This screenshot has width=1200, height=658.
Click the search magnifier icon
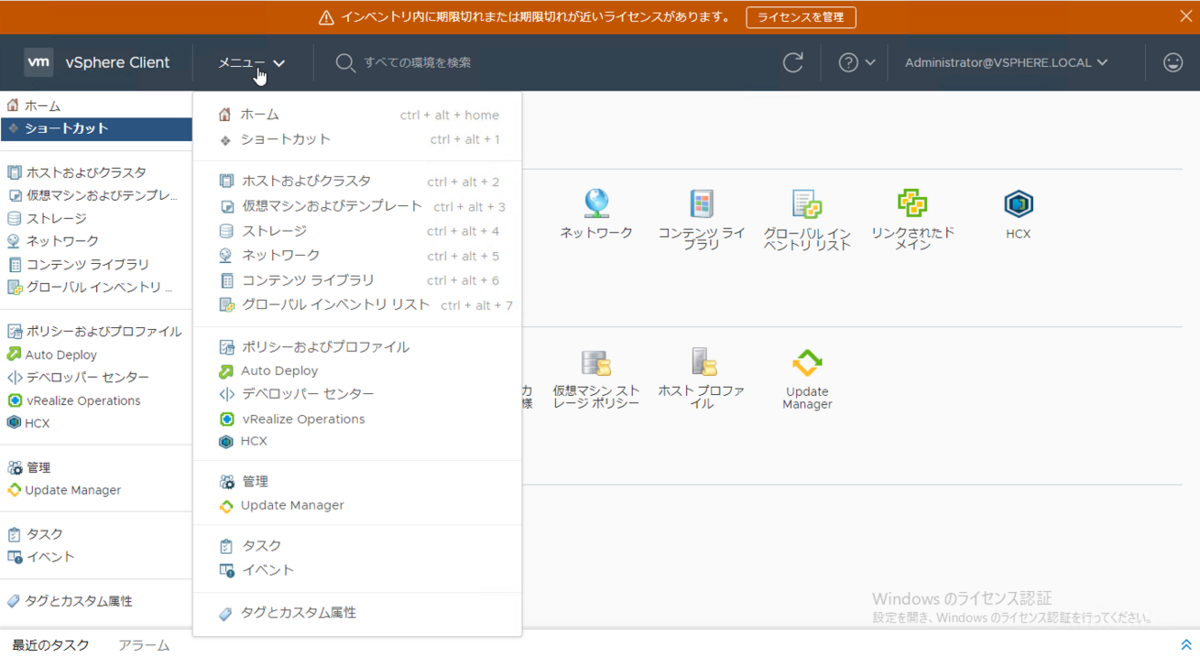point(345,63)
